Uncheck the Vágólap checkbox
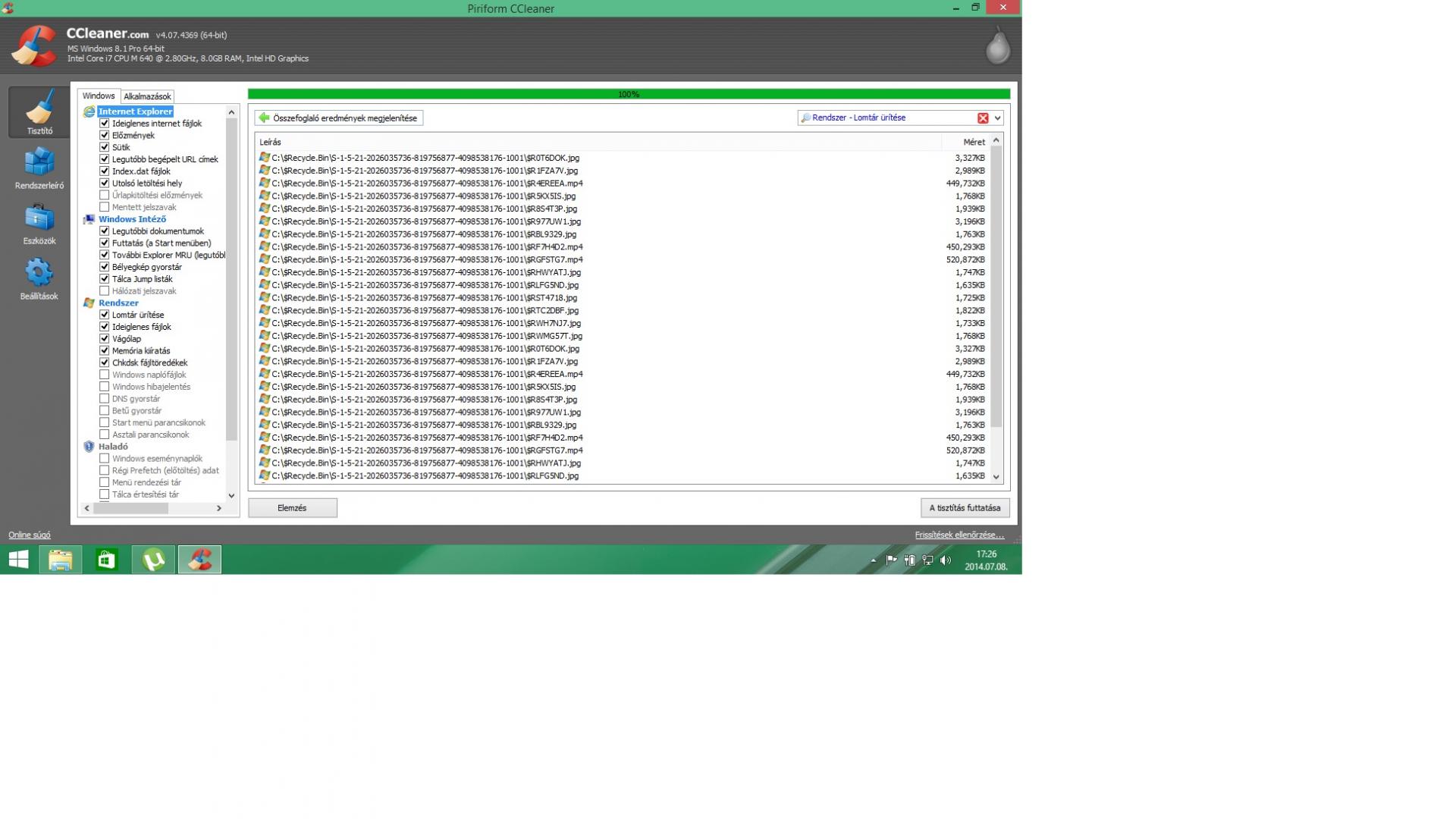Image resolution: width=1456 pixels, height=819 pixels. click(105, 339)
